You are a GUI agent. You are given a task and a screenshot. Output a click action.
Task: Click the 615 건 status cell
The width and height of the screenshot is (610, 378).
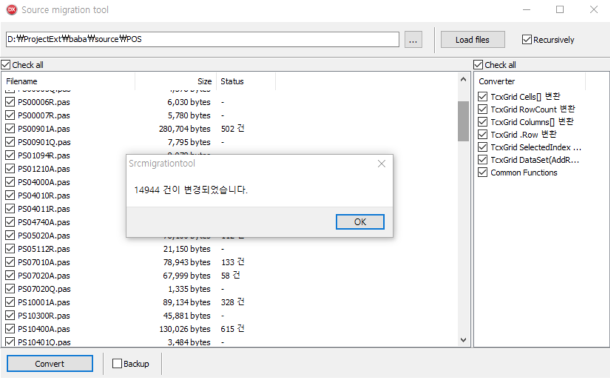(233, 329)
